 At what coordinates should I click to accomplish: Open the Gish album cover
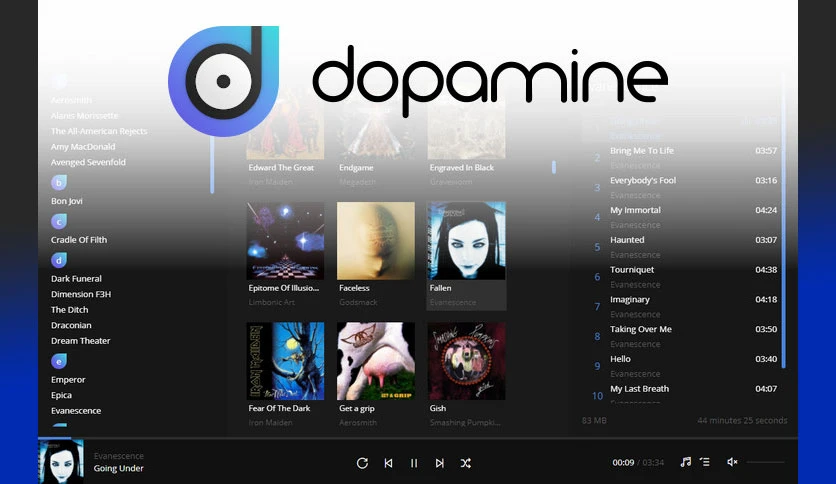467,361
